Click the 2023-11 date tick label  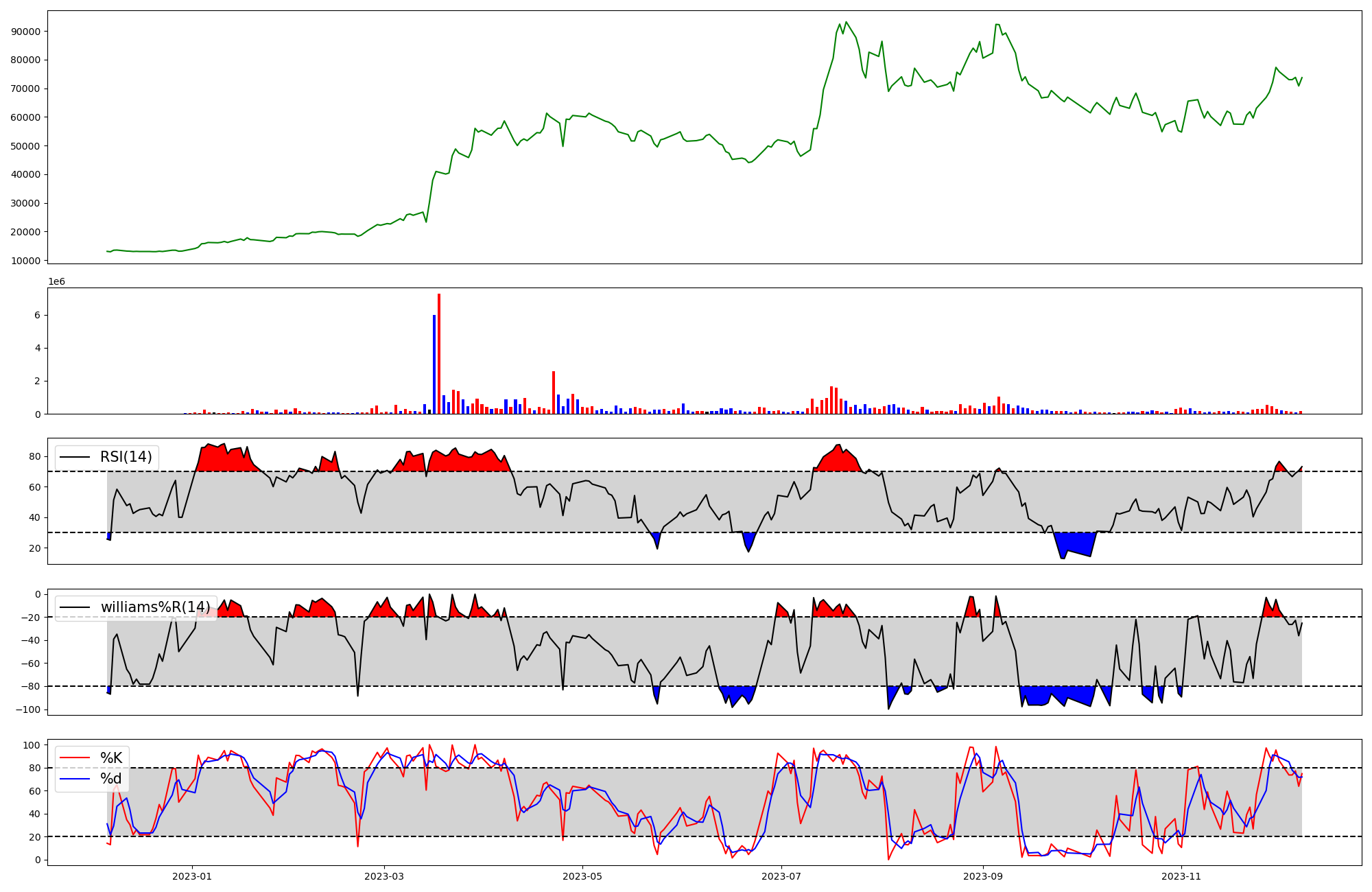pyautogui.click(x=1182, y=876)
